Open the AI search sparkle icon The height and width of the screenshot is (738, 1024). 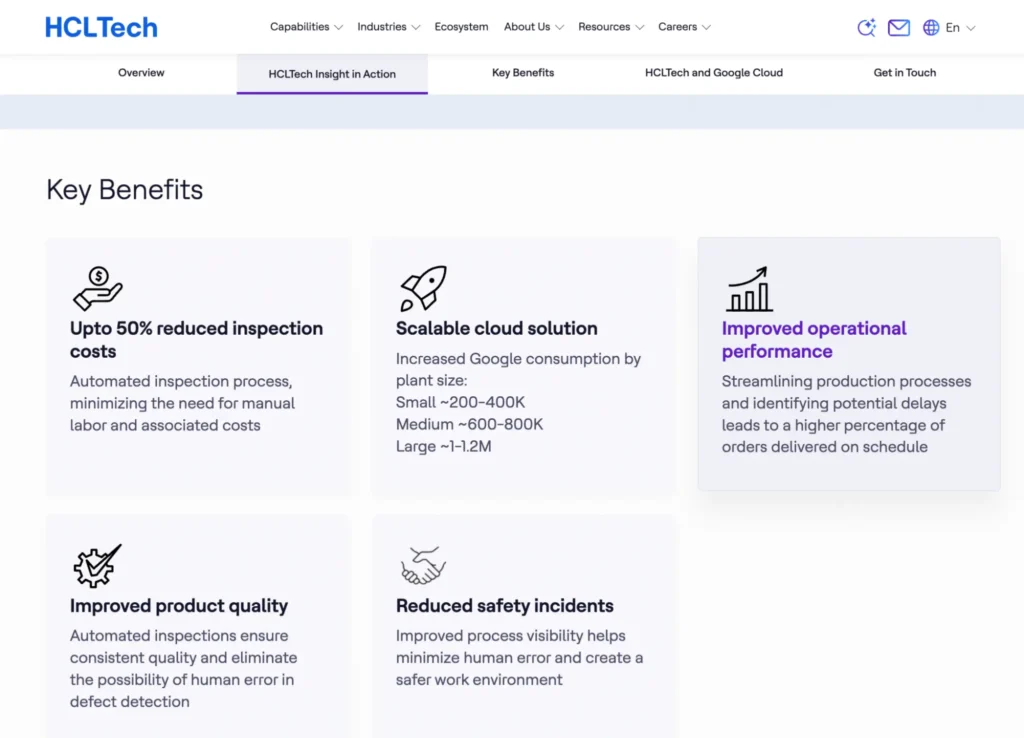tap(867, 27)
